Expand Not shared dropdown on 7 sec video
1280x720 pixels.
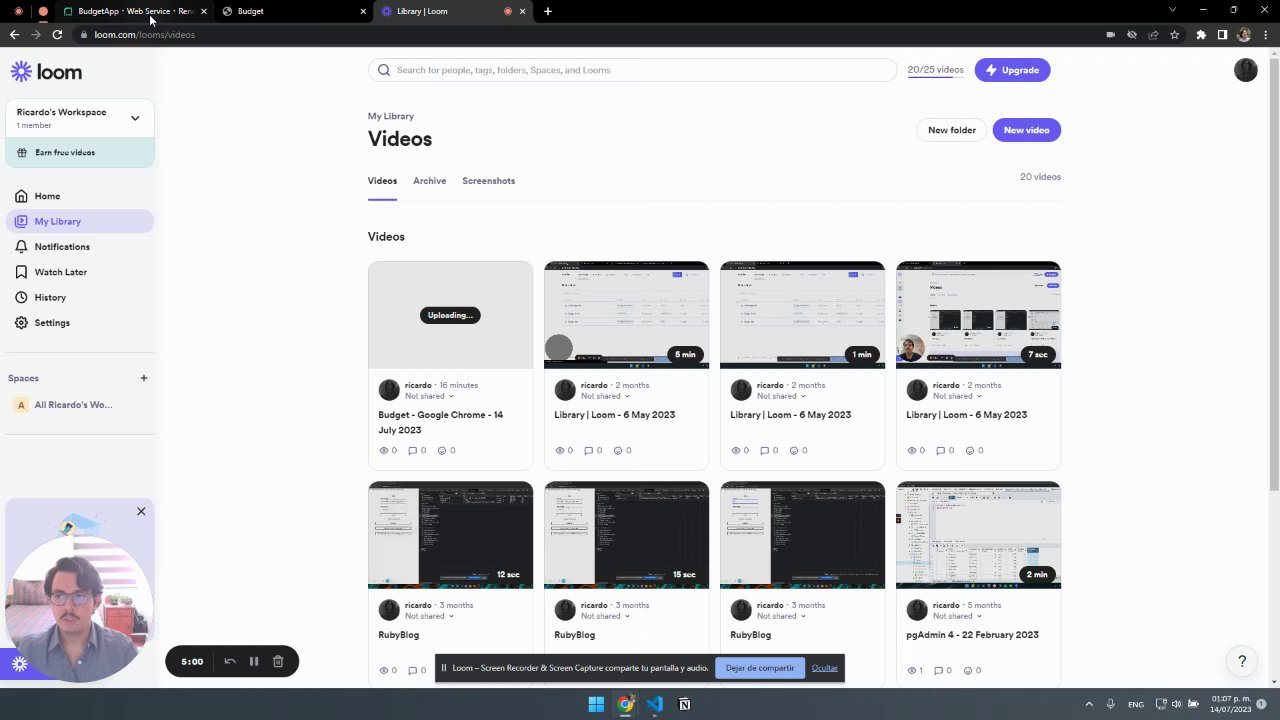957,396
